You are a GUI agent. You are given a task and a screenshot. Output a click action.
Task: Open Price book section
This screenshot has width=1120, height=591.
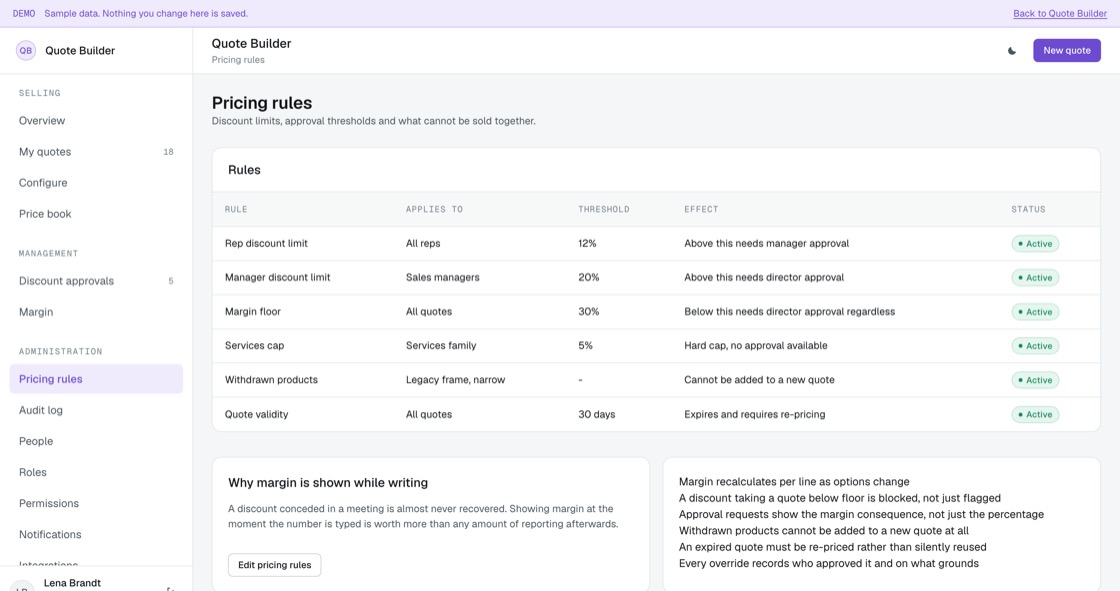(x=96, y=214)
